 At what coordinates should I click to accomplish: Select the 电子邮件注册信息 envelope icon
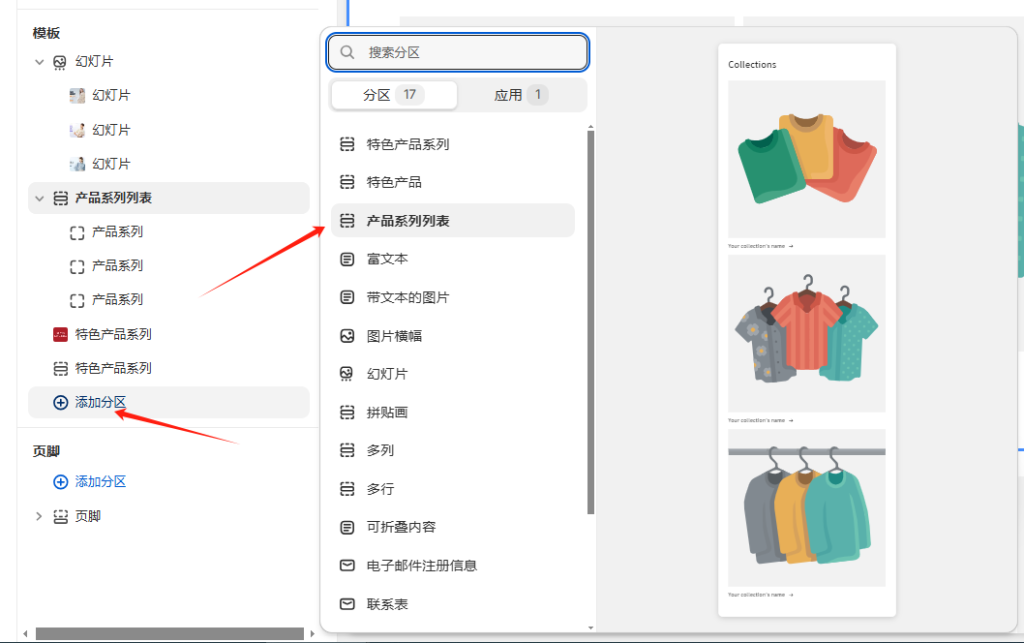coord(345,565)
